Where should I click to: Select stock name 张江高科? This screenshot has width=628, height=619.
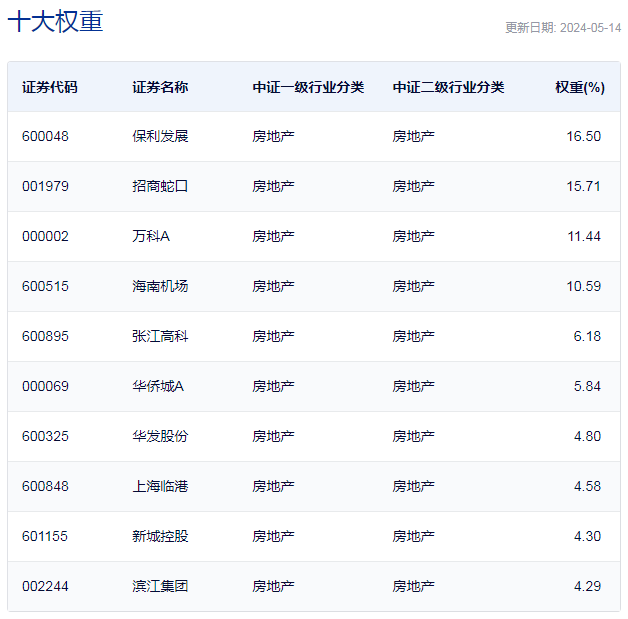pos(160,336)
